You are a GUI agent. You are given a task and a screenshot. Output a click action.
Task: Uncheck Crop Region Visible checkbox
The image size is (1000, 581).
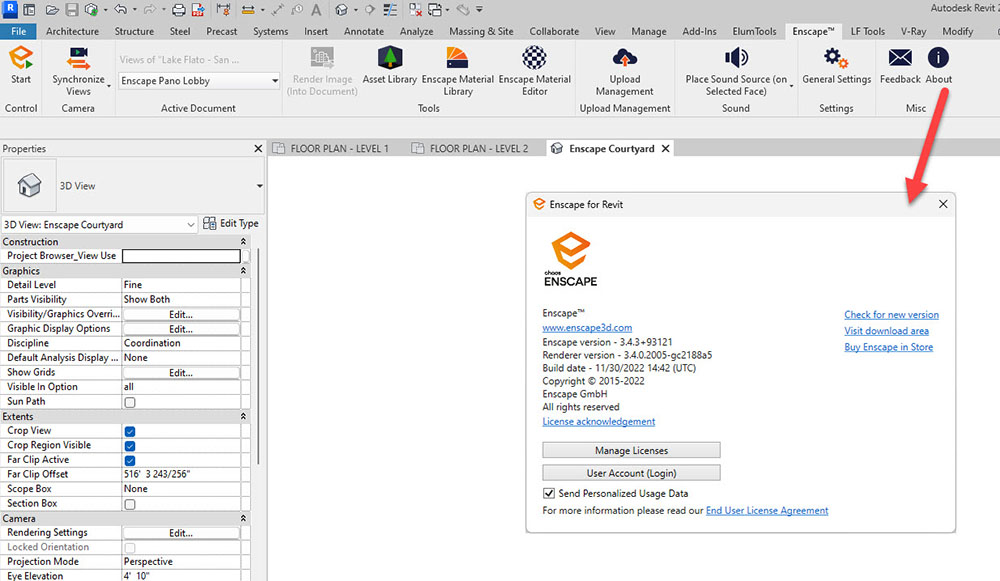click(130, 446)
